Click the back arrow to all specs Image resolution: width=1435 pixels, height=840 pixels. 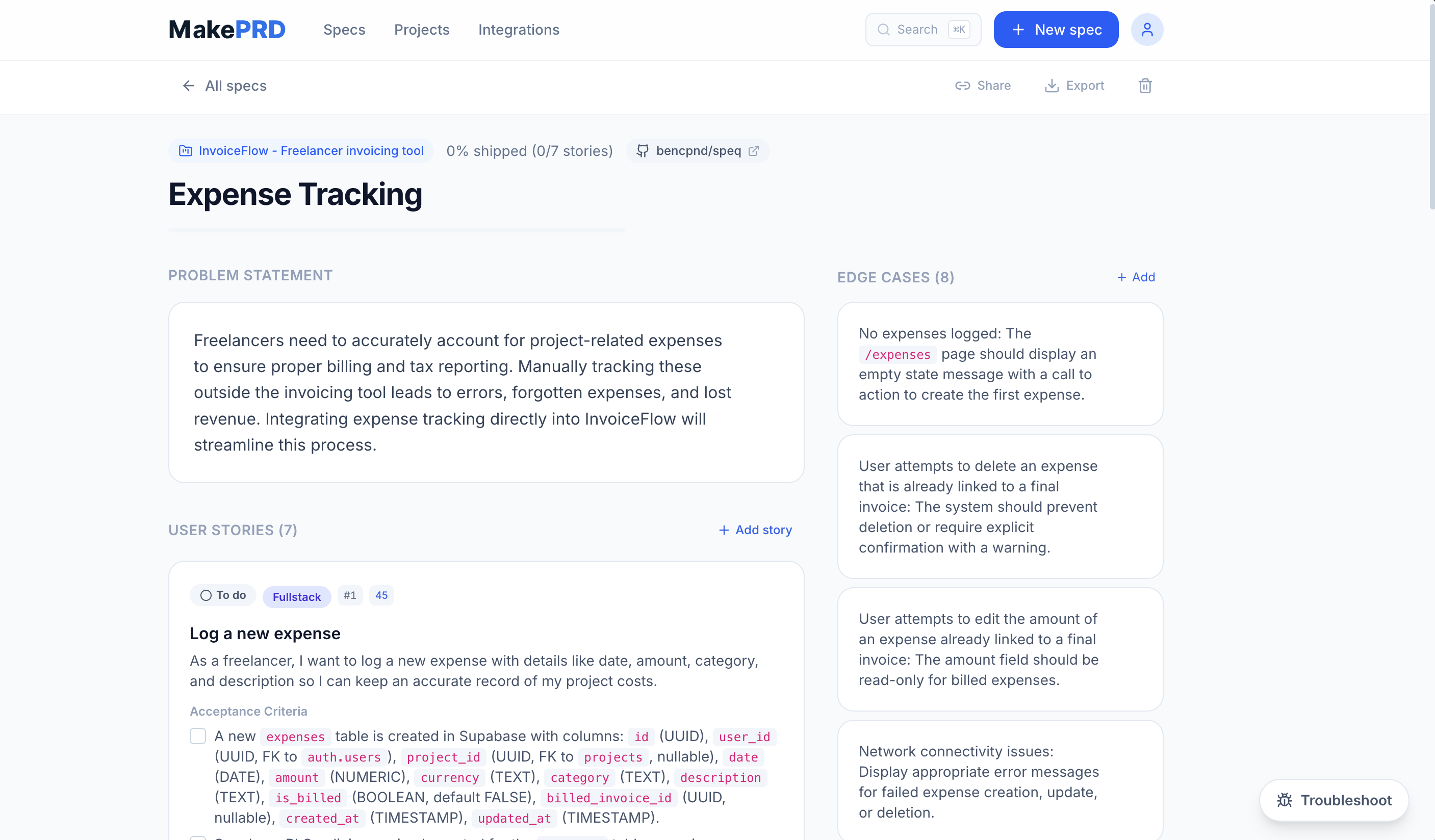point(189,85)
